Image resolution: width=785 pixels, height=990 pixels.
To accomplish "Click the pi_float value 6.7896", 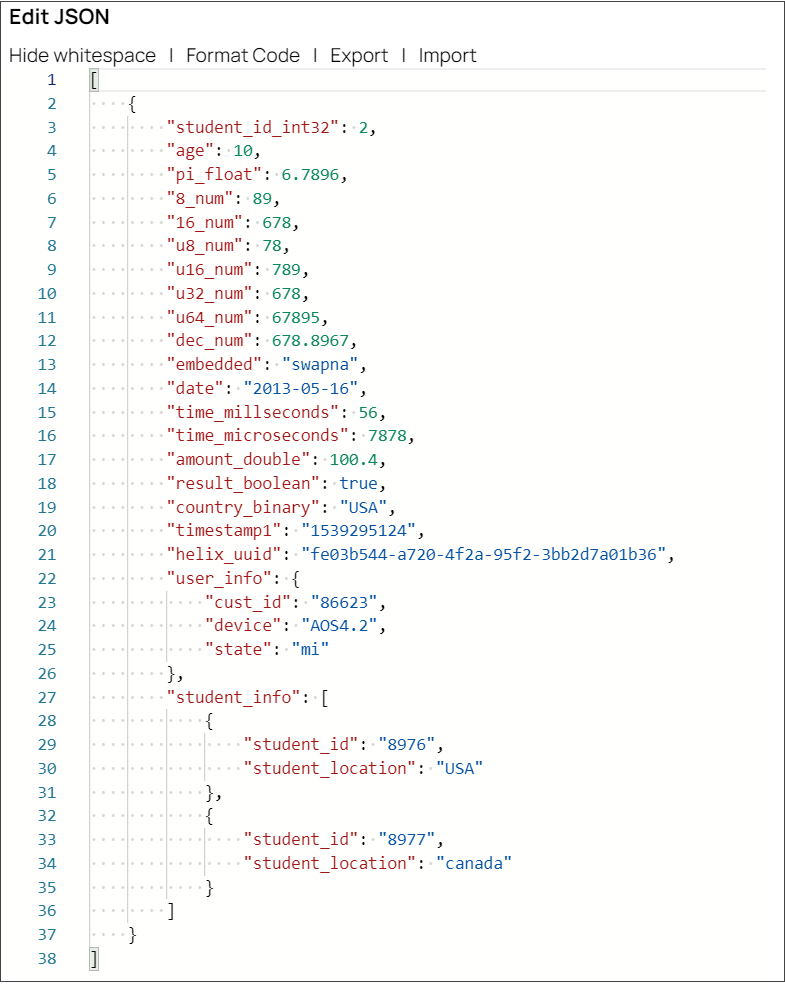I will click(x=300, y=175).
